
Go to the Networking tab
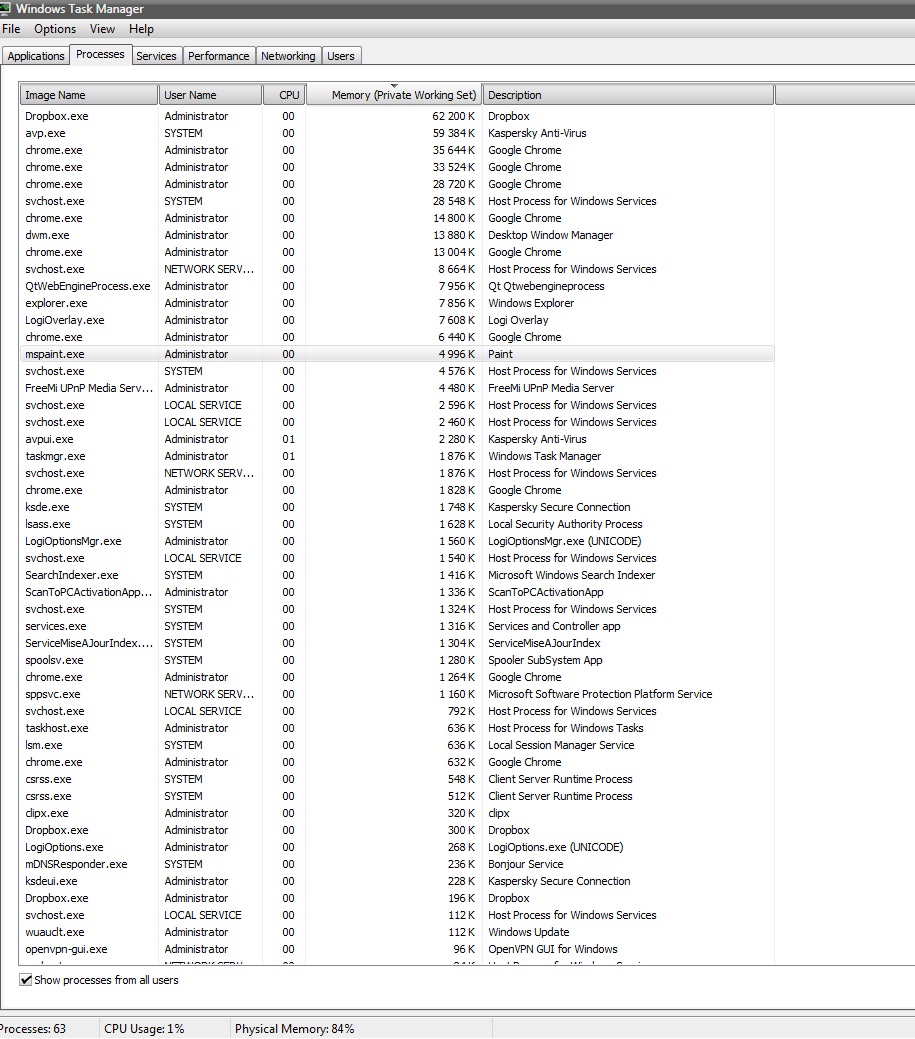tap(288, 56)
